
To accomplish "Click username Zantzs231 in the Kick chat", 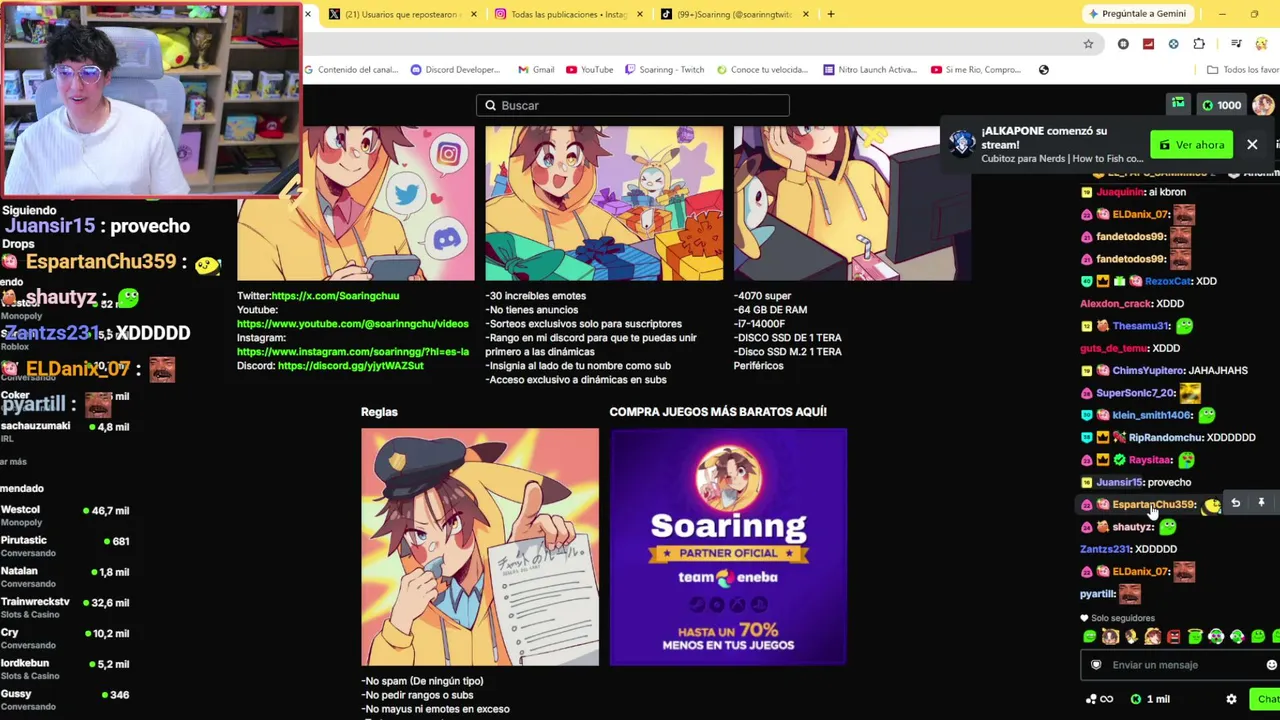I will coord(1105,549).
